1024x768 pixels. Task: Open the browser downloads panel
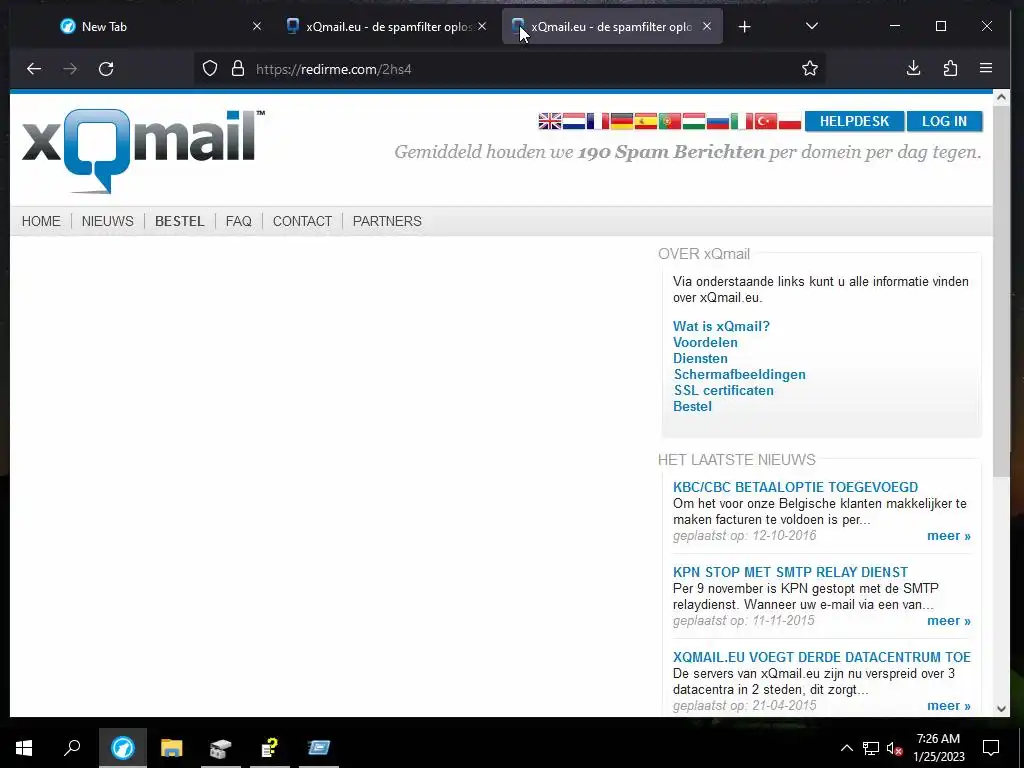tap(914, 69)
